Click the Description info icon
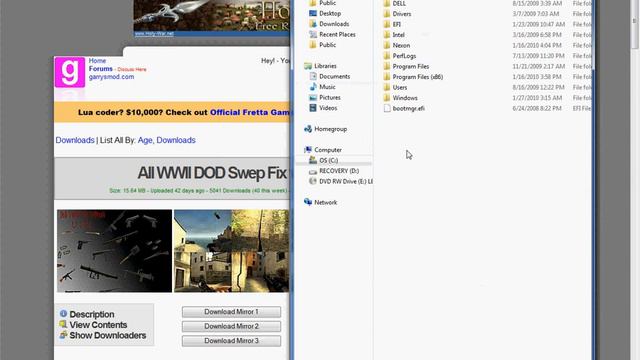This screenshot has width=640, height=360. pyautogui.click(x=63, y=313)
